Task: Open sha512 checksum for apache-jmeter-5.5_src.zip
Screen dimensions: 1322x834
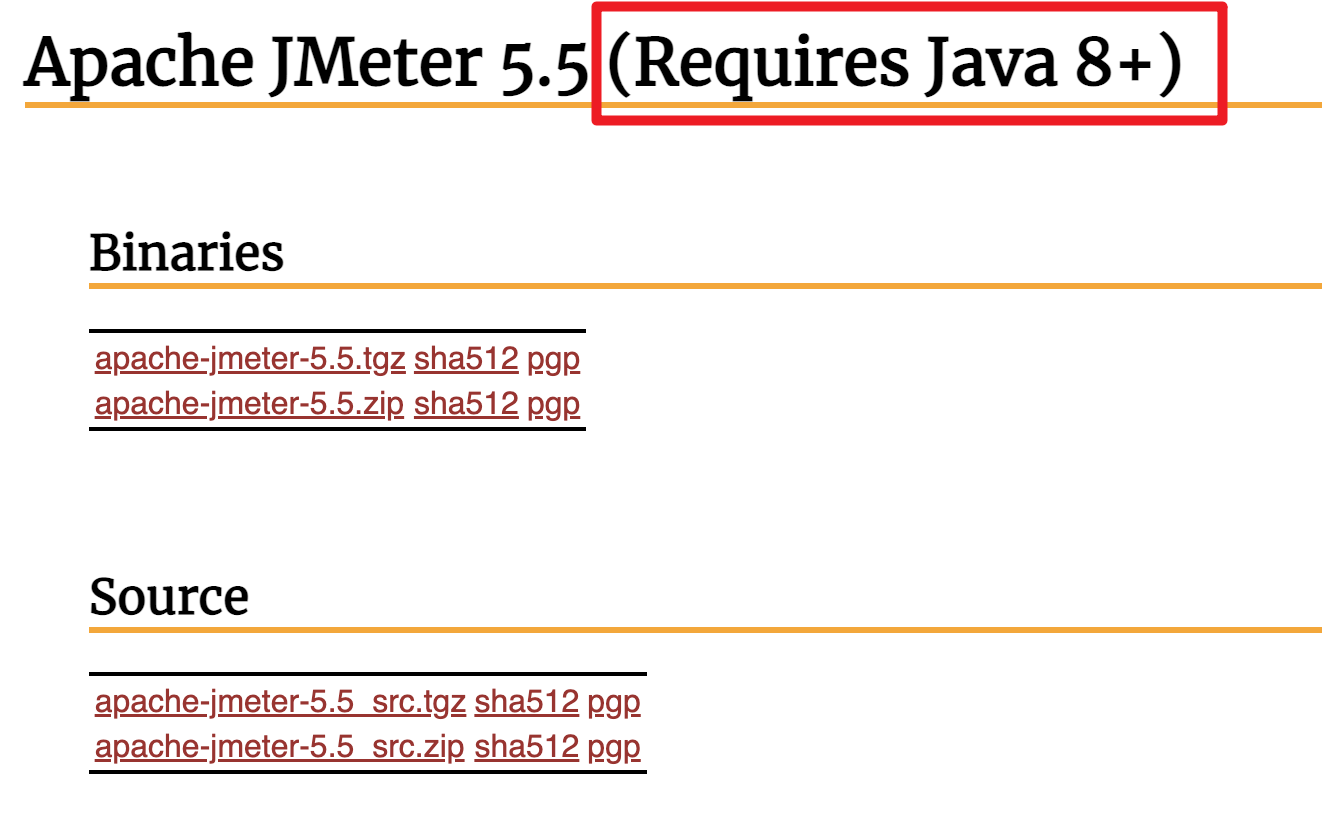Action: coord(527,747)
